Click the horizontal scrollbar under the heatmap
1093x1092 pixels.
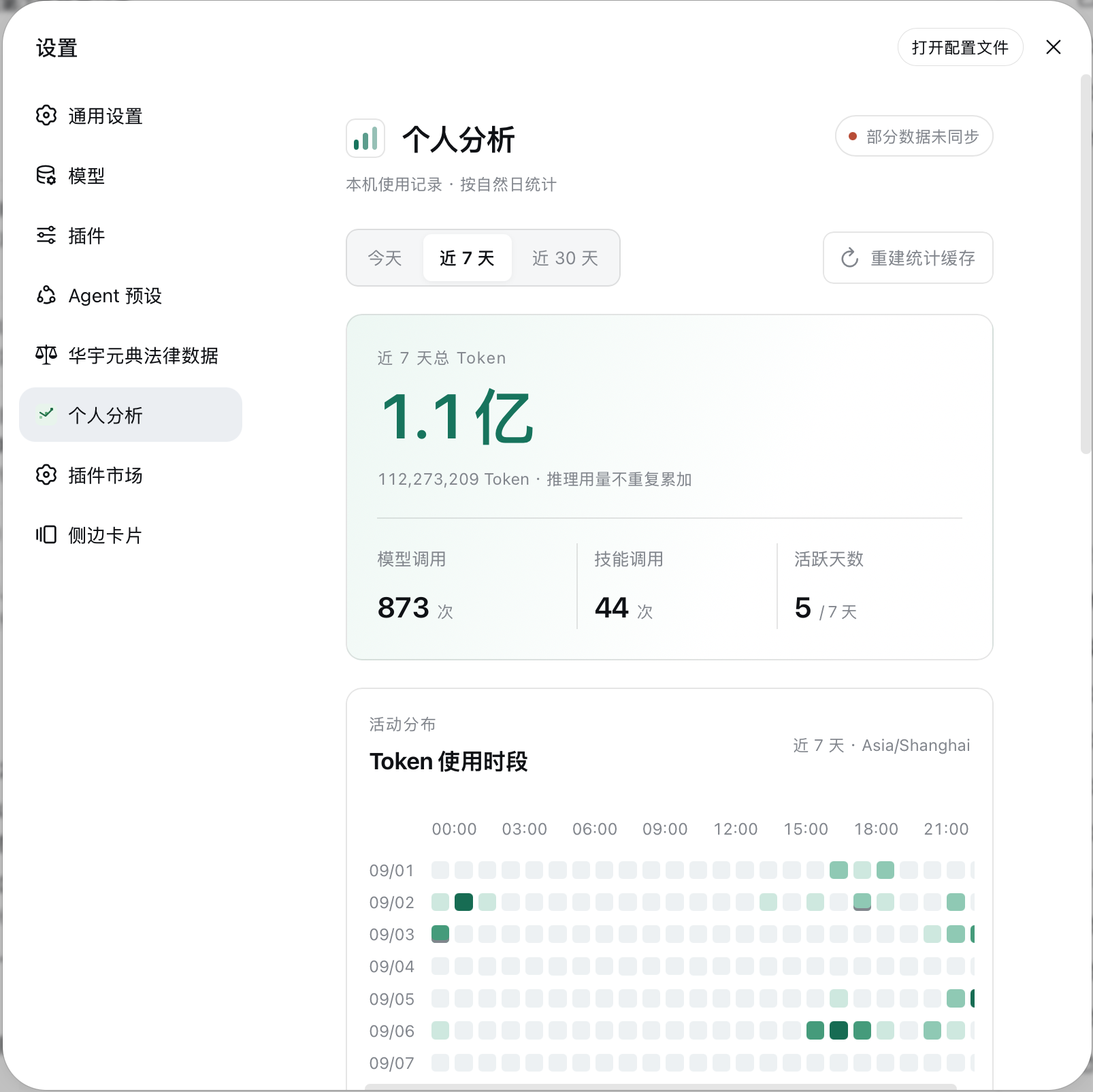(x=661, y=1087)
